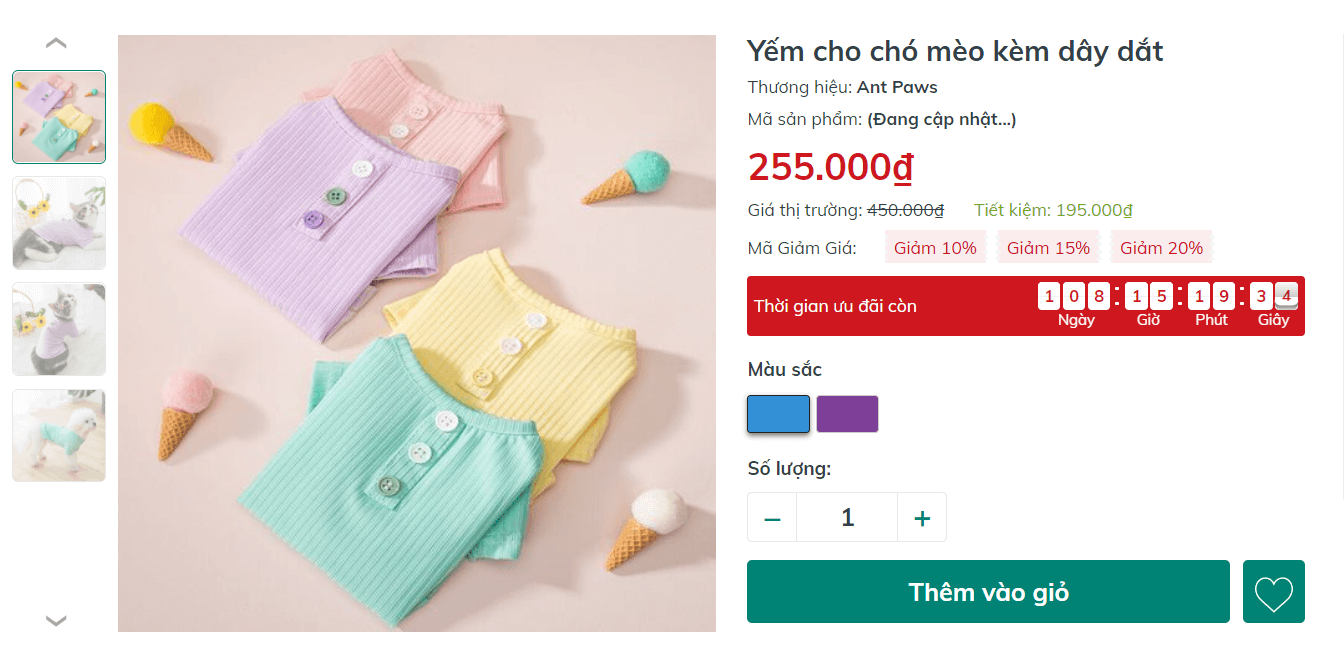
Task: Open third thumbnail of cat in purple shirt
Action: click(59, 329)
